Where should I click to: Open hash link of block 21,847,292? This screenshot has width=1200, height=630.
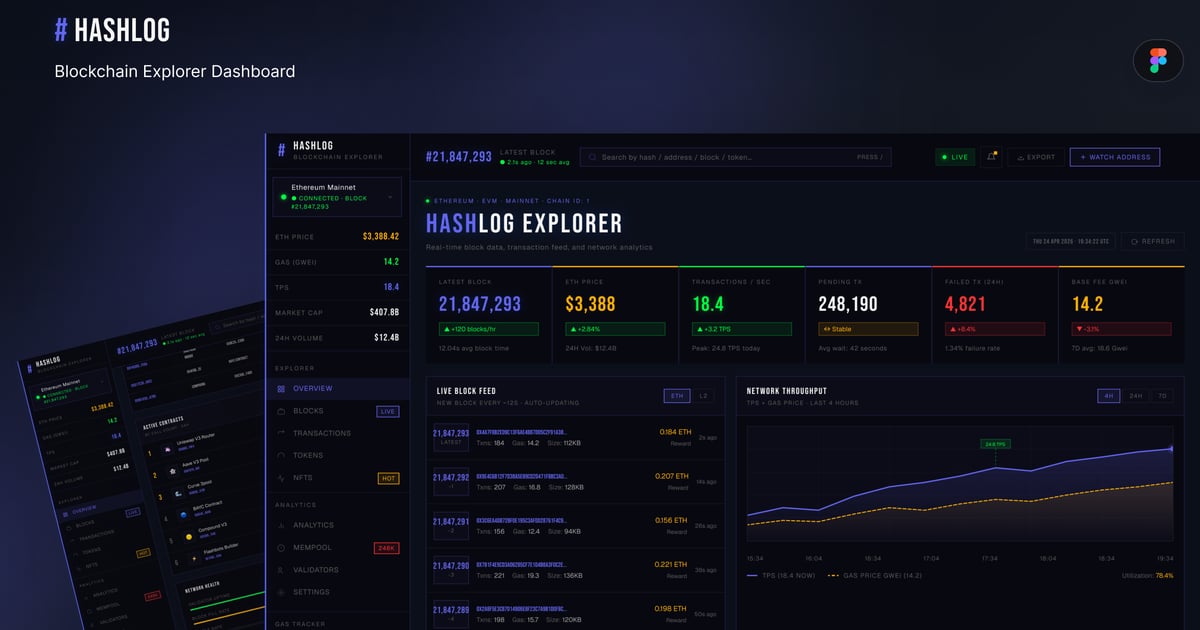click(522, 476)
